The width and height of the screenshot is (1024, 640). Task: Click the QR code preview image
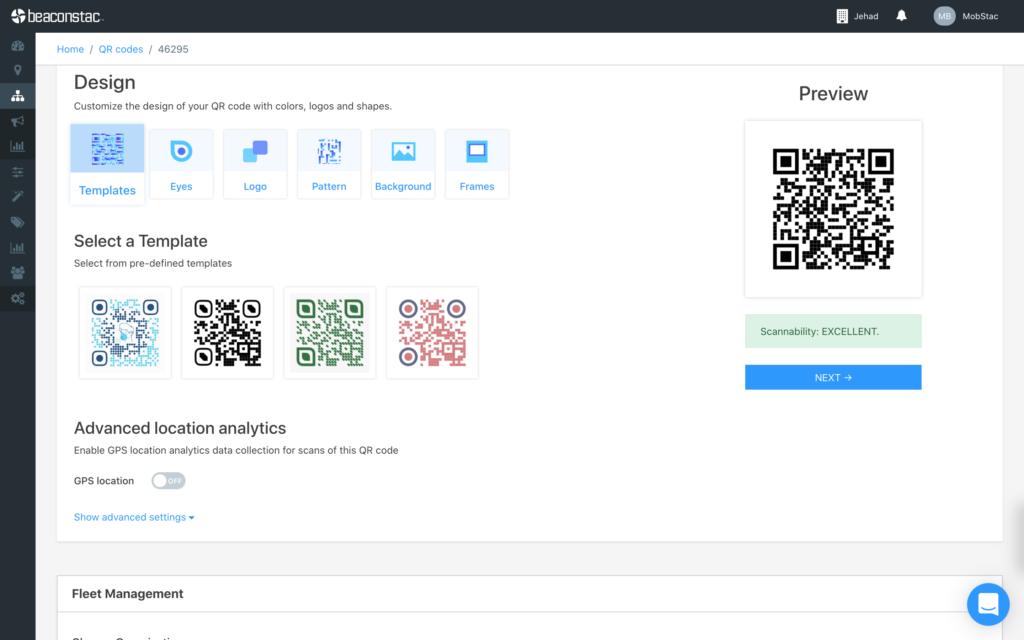click(833, 209)
